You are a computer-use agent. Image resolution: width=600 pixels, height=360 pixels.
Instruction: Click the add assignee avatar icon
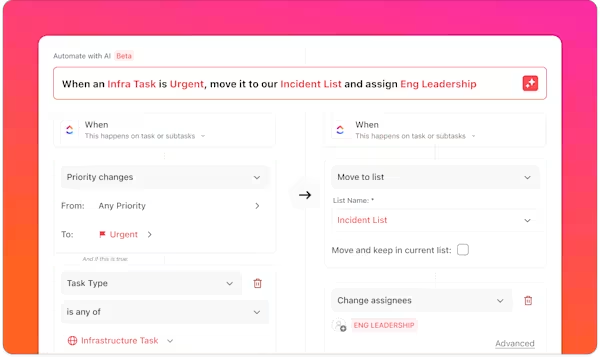coord(339,325)
